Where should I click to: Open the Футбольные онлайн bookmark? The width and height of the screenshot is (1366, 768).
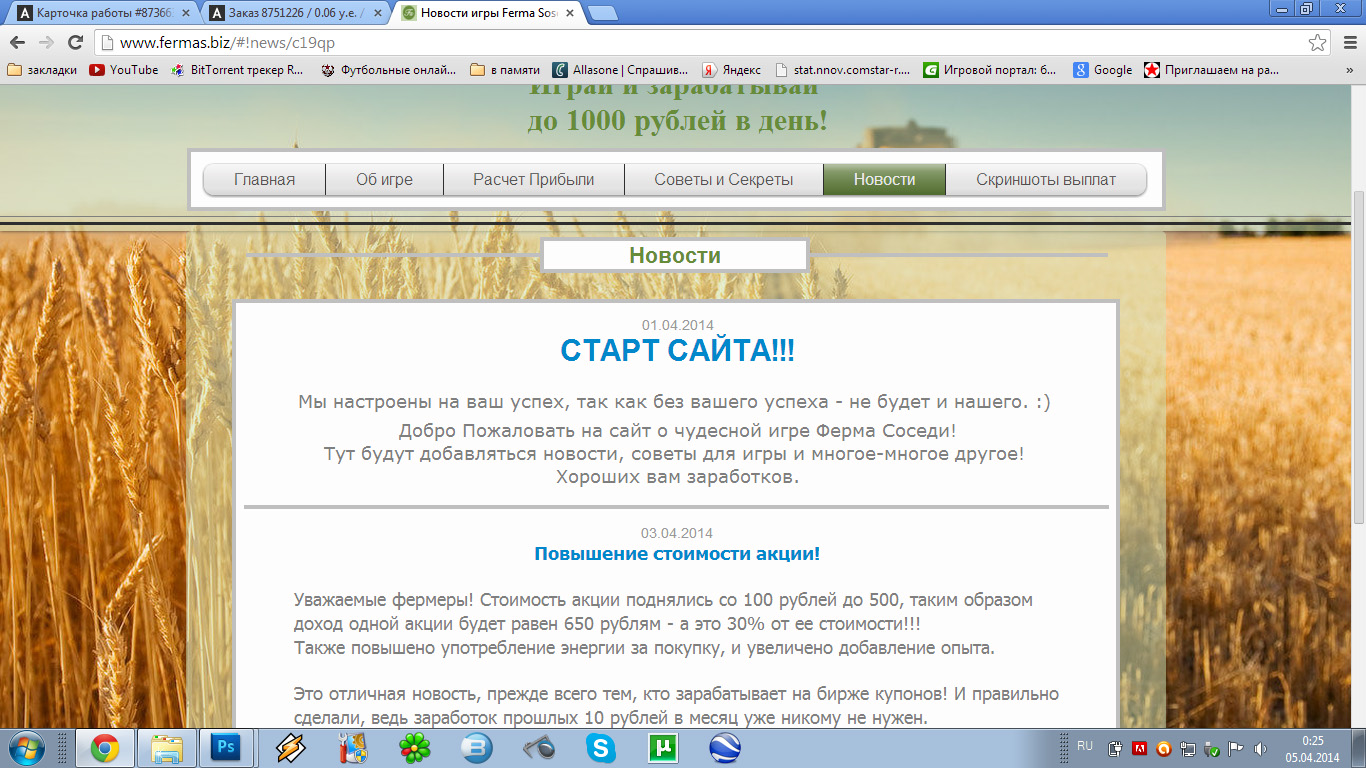coord(388,70)
